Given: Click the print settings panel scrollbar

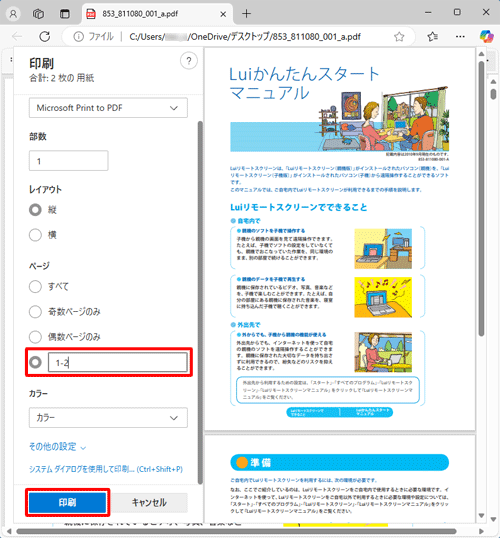Looking at the screenshot, I should coord(200,302).
